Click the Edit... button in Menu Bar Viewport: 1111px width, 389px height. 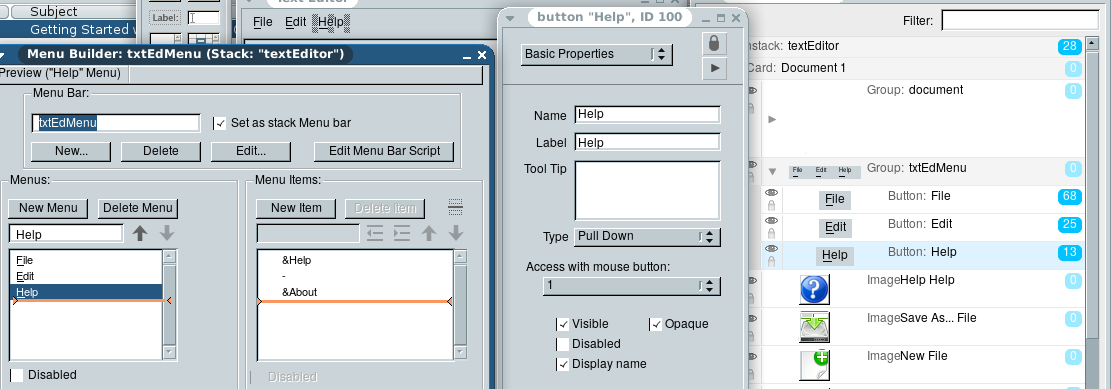pos(251,151)
